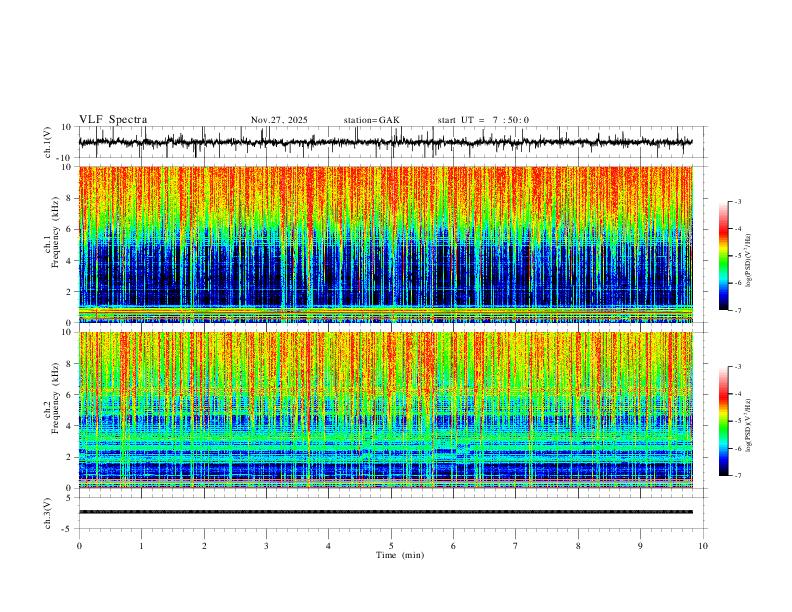
Task: Select the "start UT = 7 :50: 0" text
Action: coord(483,120)
